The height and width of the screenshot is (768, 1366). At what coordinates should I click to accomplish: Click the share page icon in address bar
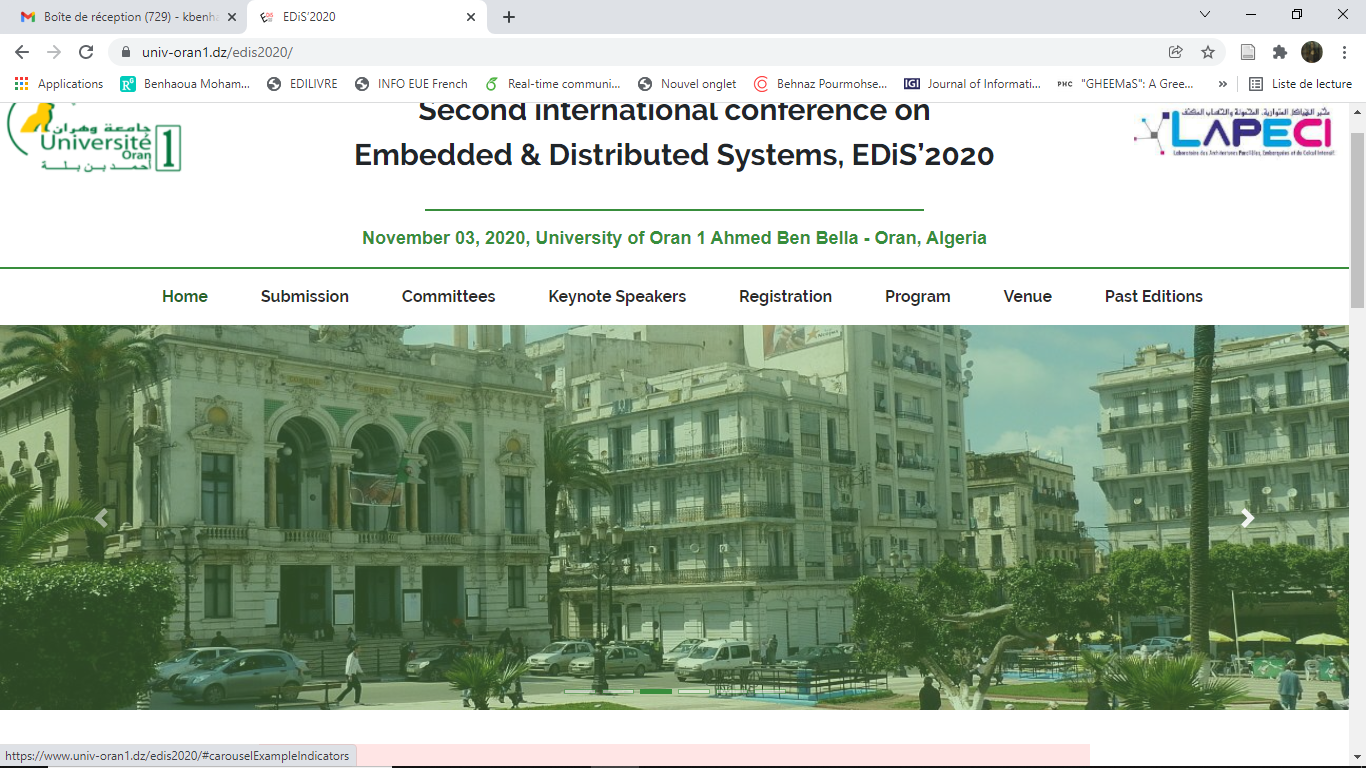1176,52
